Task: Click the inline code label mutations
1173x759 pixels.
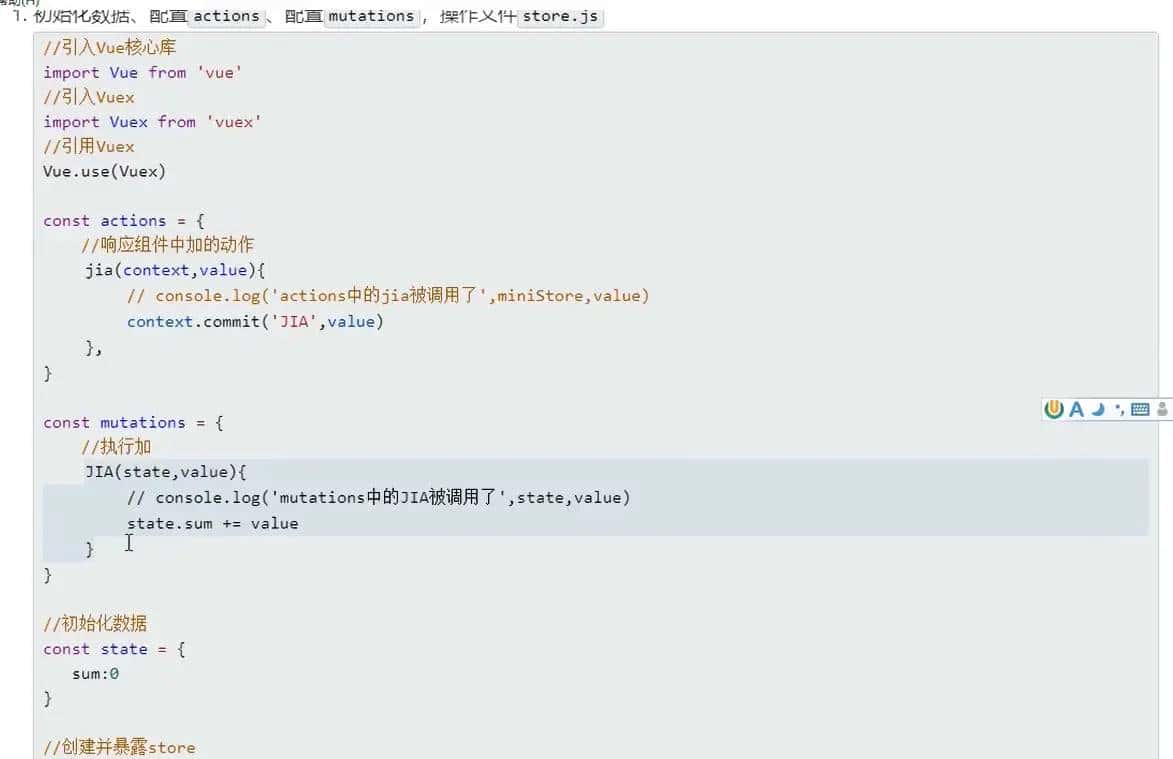Action: click(371, 16)
